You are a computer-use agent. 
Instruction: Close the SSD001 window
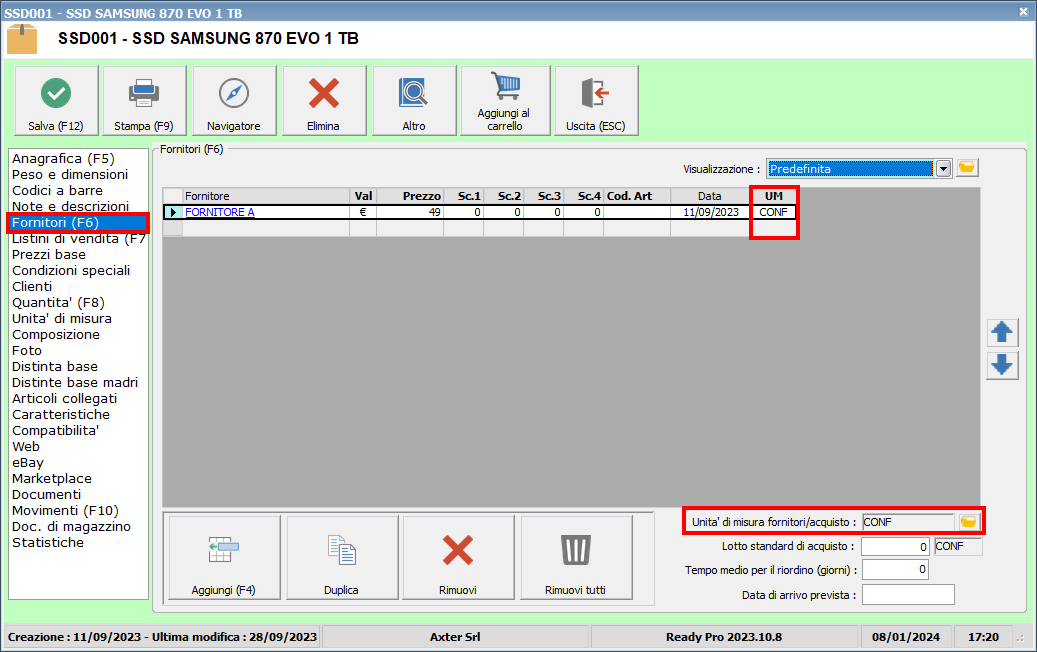click(x=1023, y=11)
